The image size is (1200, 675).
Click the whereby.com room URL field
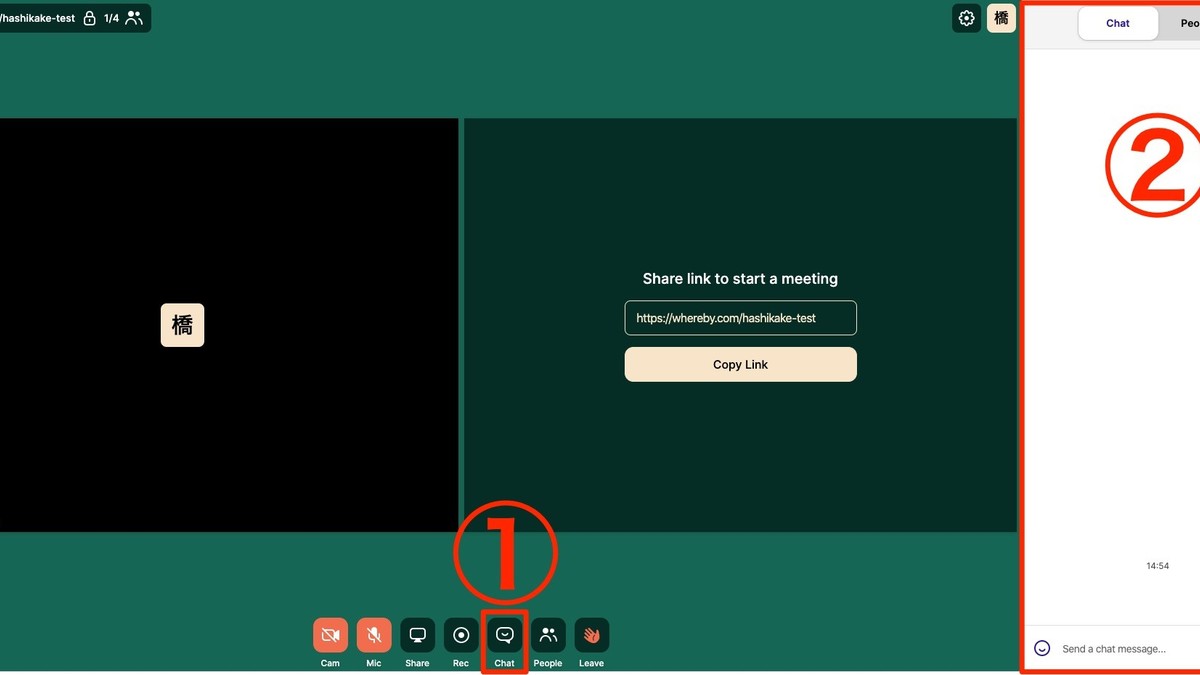pos(740,318)
